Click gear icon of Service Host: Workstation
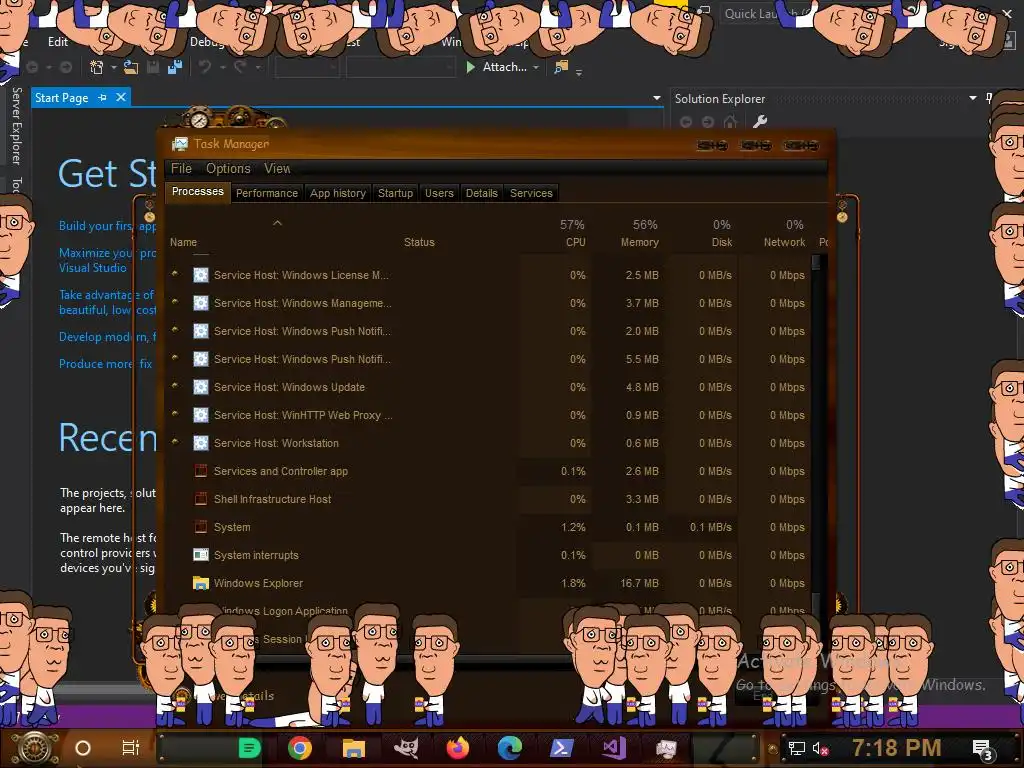The width and height of the screenshot is (1024, 768). [x=200, y=443]
